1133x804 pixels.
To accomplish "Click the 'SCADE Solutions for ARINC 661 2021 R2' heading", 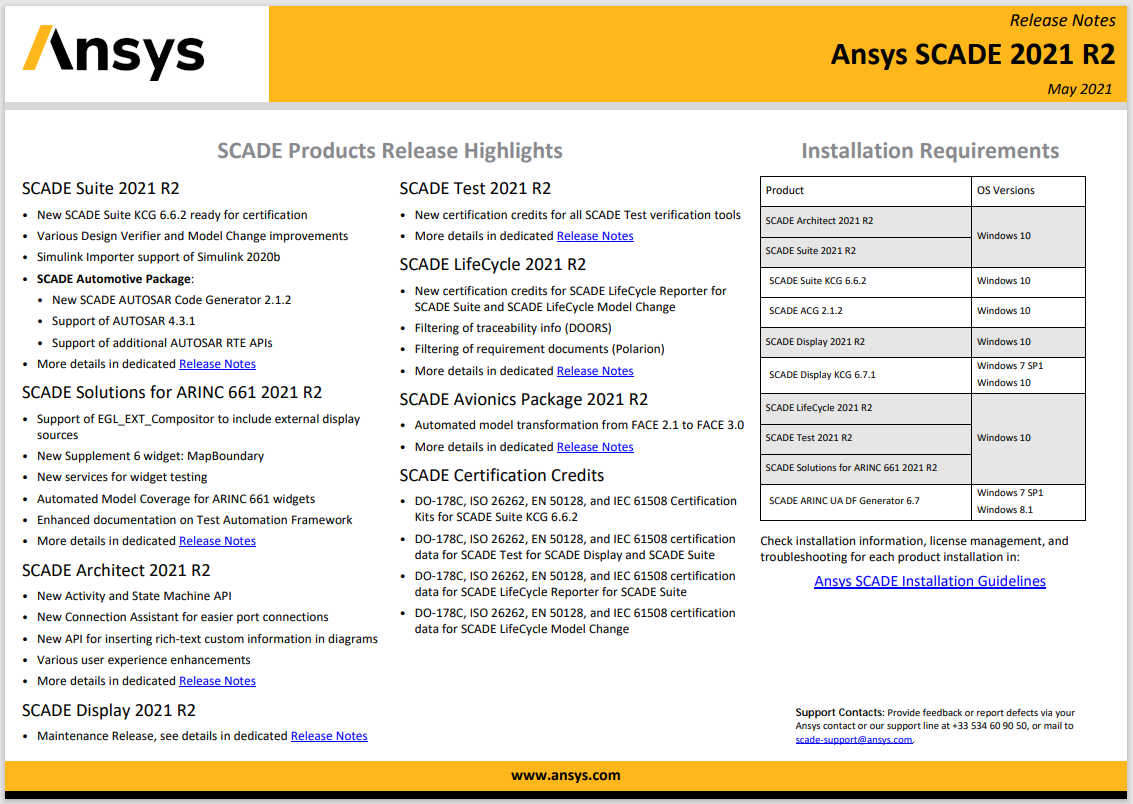I will 172,392.
